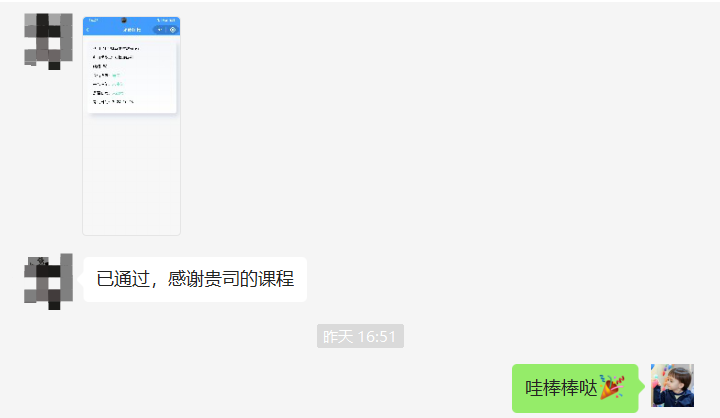720x418 pixels.
Task: Click the first green status text in card
Action: (x=115, y=75)
